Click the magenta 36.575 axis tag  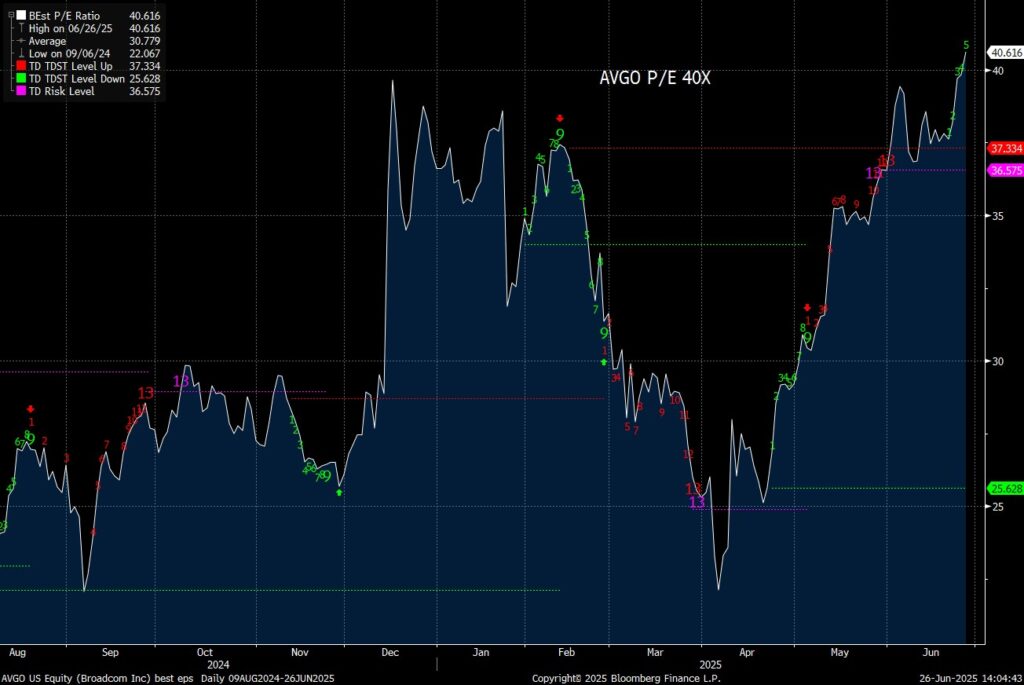click(x=1006, y=170)
